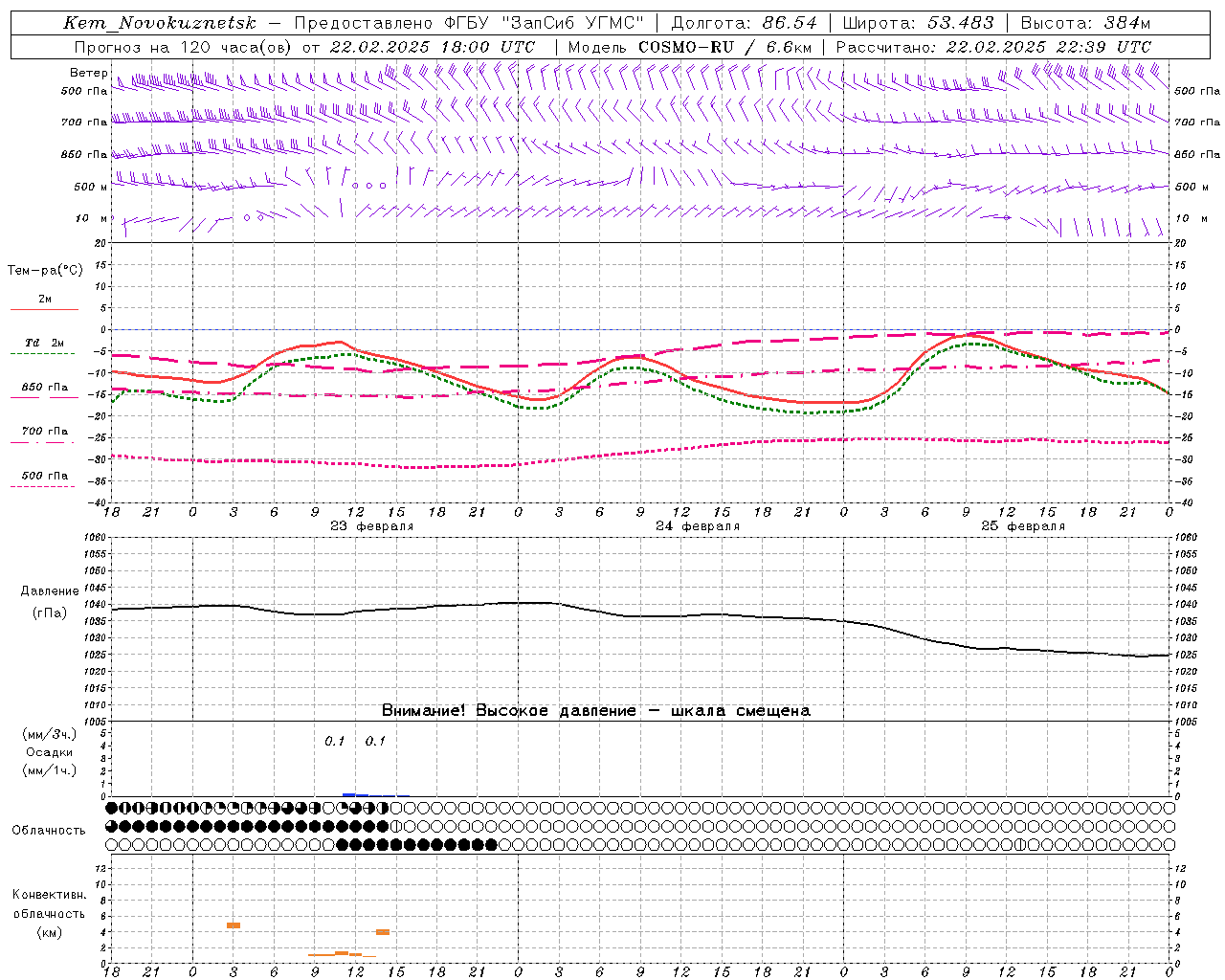Click the Давление panel label
Screen dimensions: 1225x980
coord(49,591)
